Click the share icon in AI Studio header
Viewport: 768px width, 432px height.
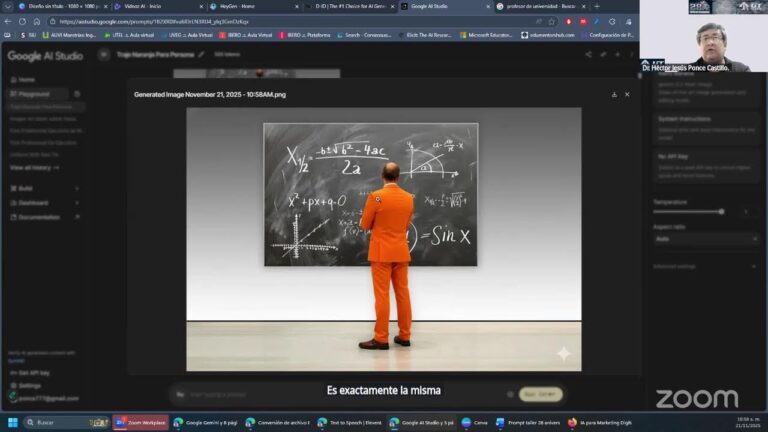(588, 55)
